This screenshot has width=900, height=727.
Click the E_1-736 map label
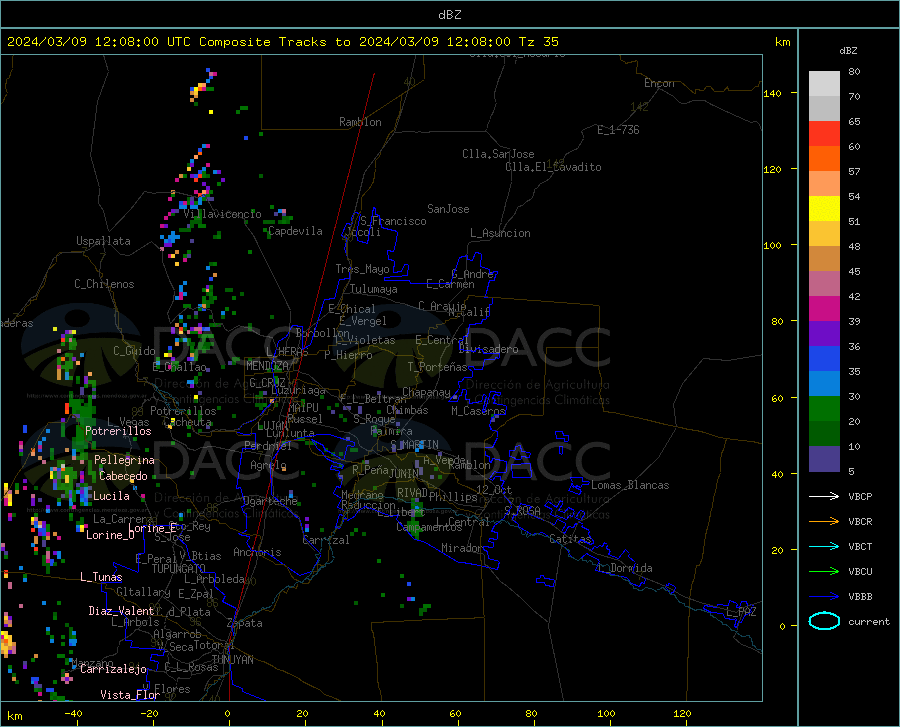pyautogui.click(x=618, y=130)
